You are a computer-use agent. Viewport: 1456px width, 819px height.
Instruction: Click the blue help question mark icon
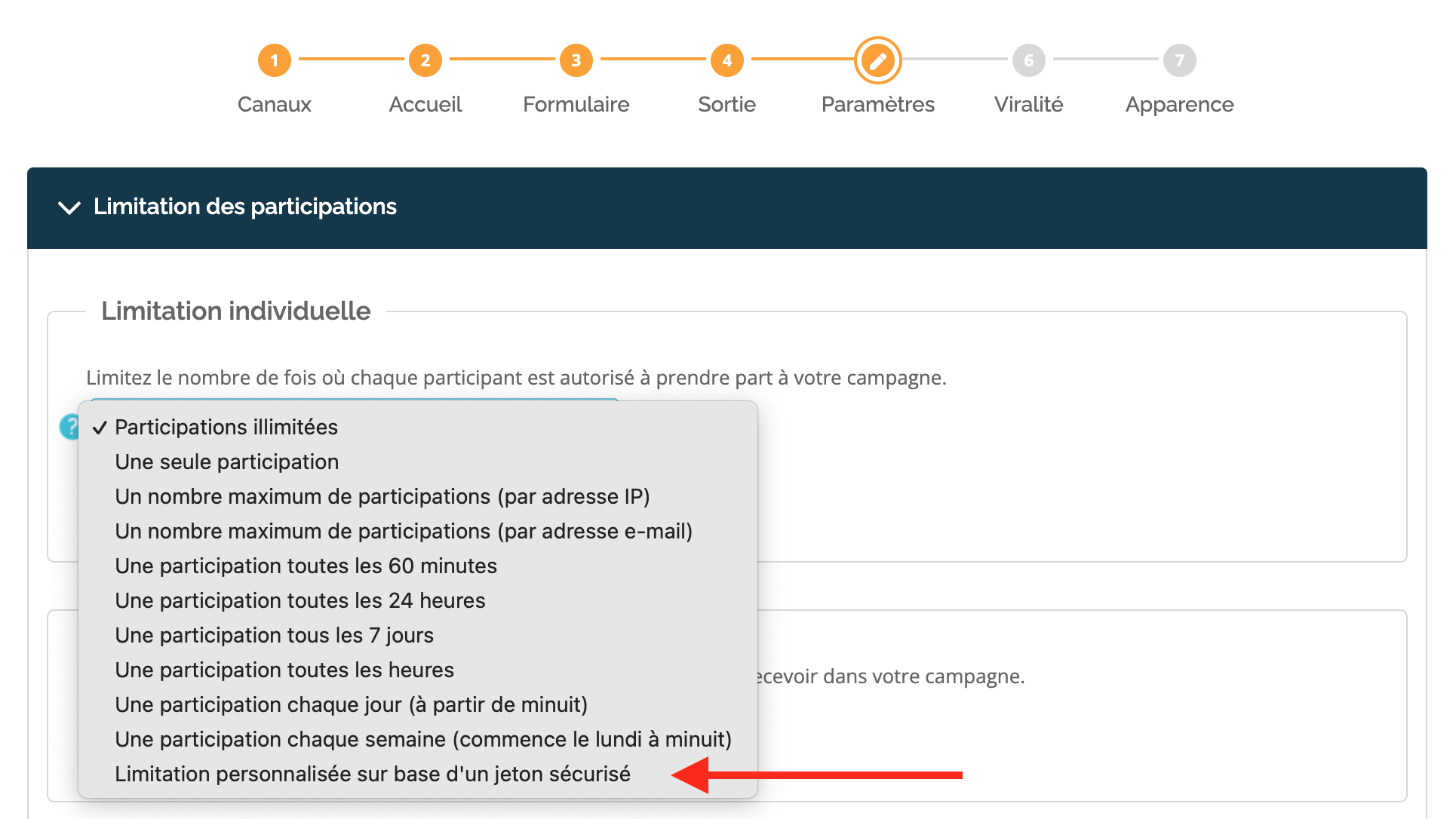(x=69, y=427)
